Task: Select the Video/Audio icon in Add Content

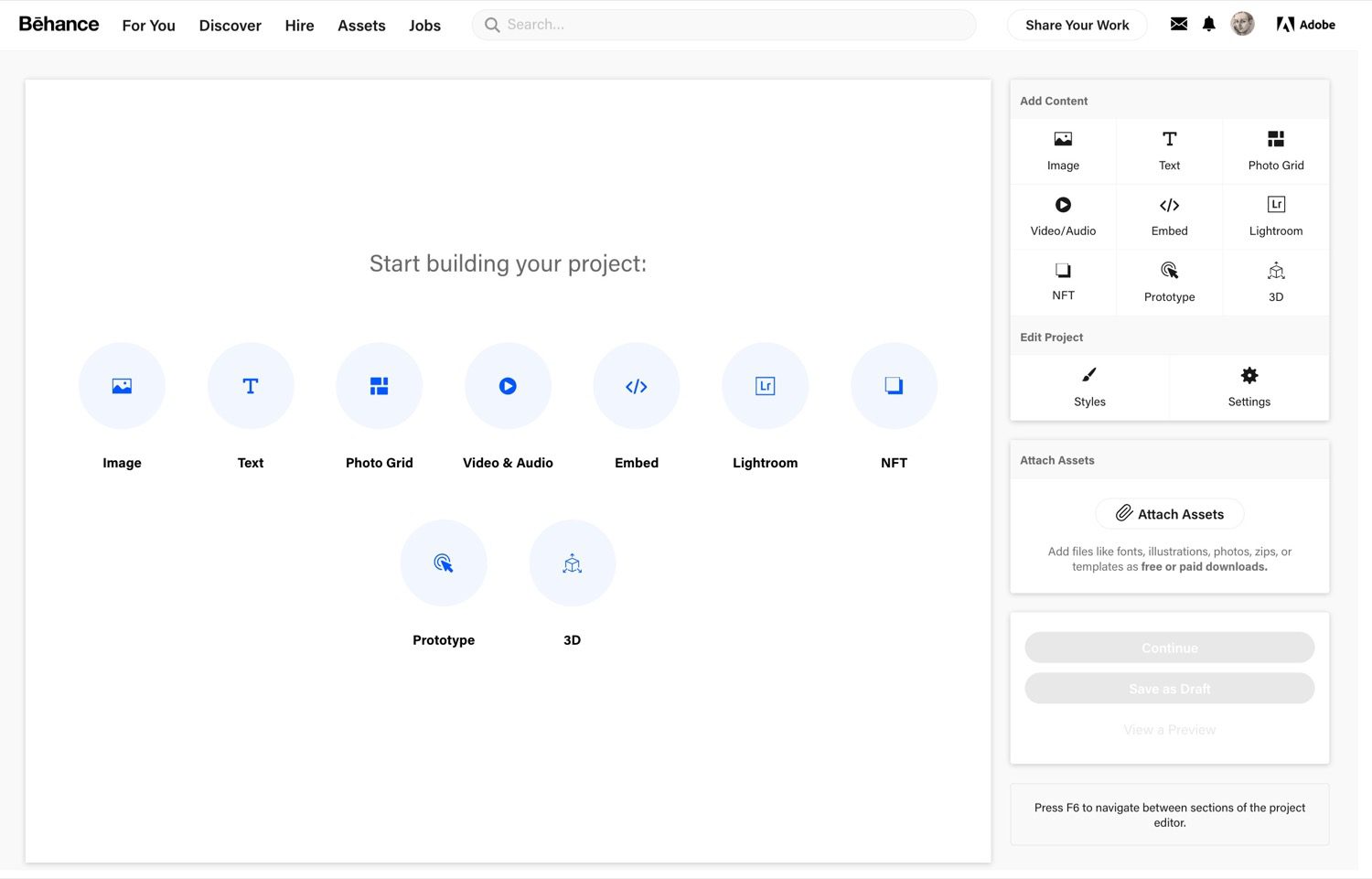Action: 1063,205
